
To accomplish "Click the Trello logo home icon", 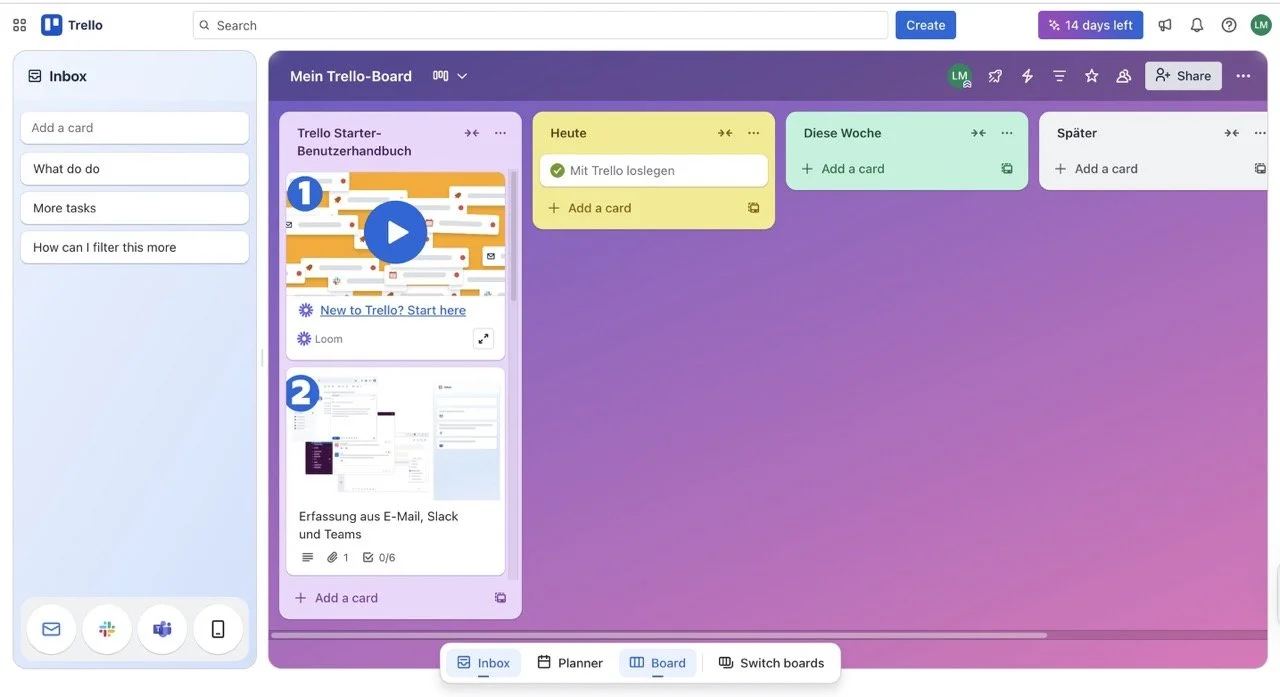I will coord(72,25).
